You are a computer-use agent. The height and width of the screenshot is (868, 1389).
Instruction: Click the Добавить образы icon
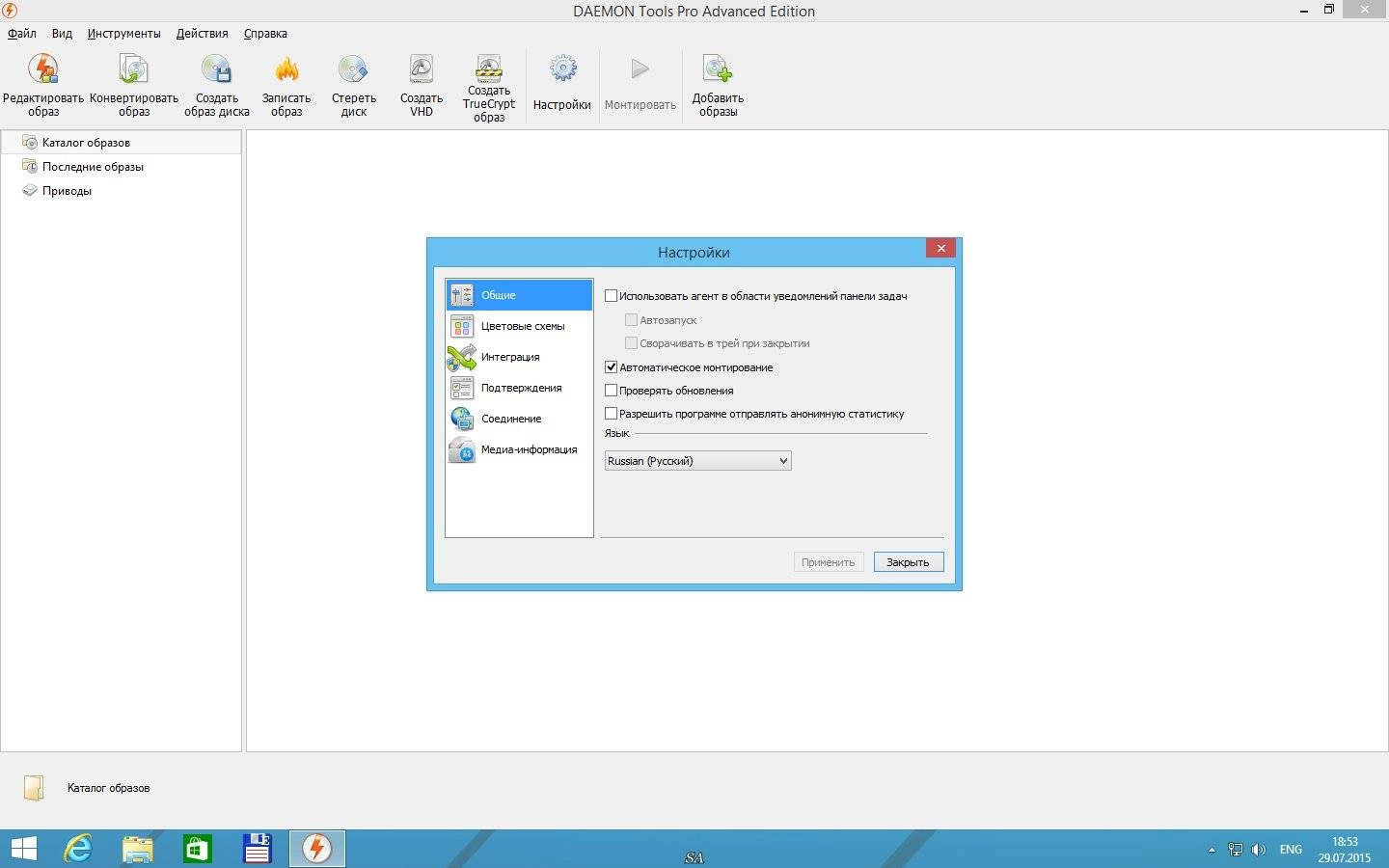tap(718, 69)
